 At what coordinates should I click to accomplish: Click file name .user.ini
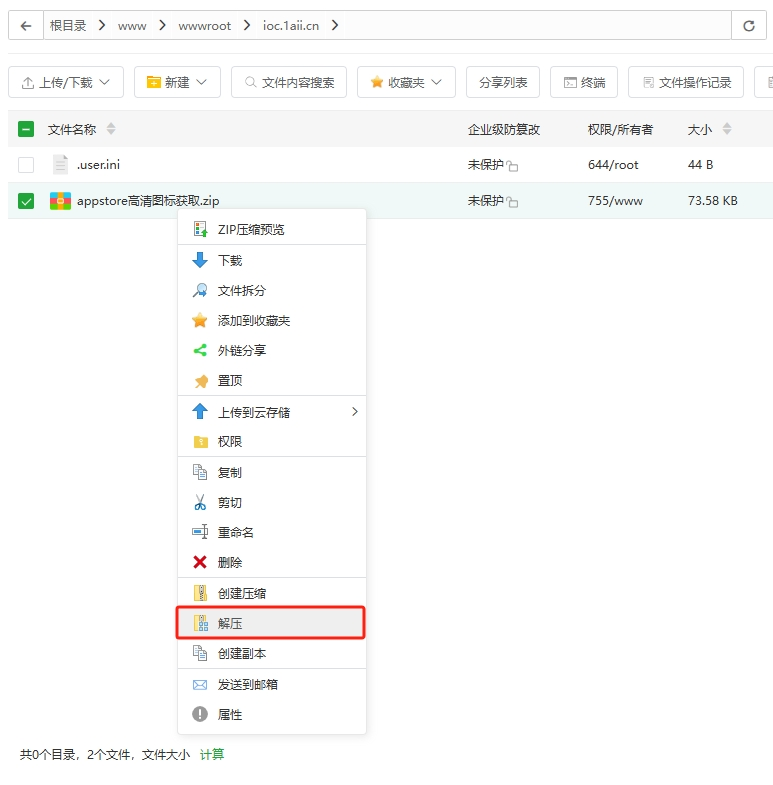(x=98, y=165)
